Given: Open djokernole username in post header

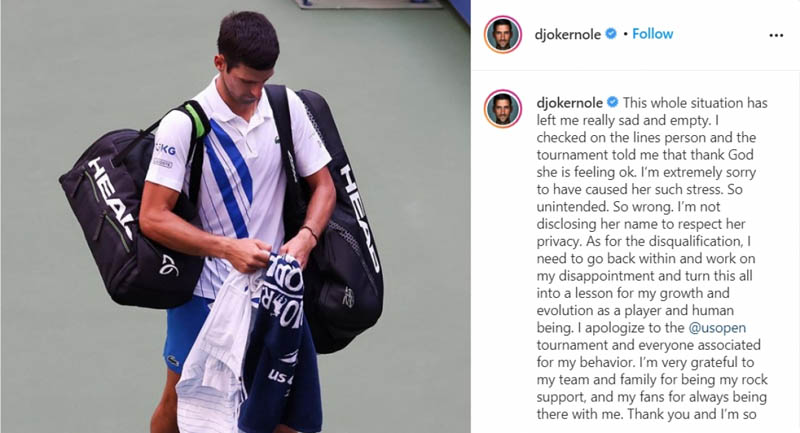Looking at the screenshot, I should click(567, 35).
